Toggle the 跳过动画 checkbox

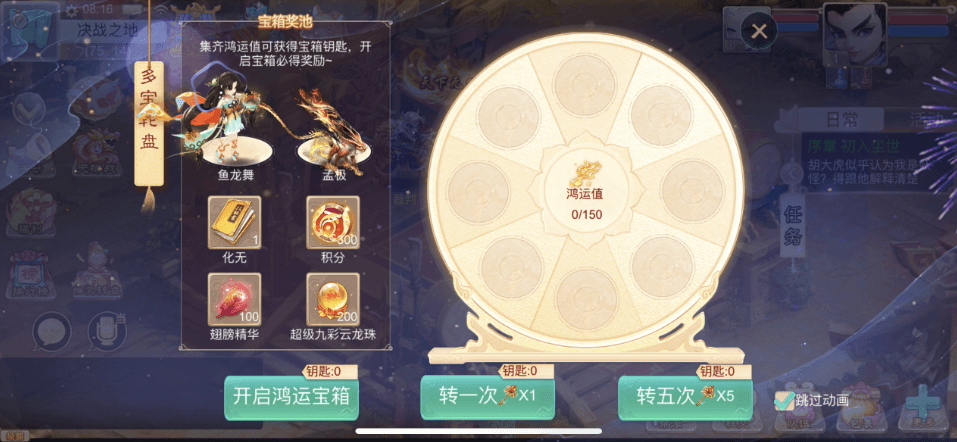(784, 401)
